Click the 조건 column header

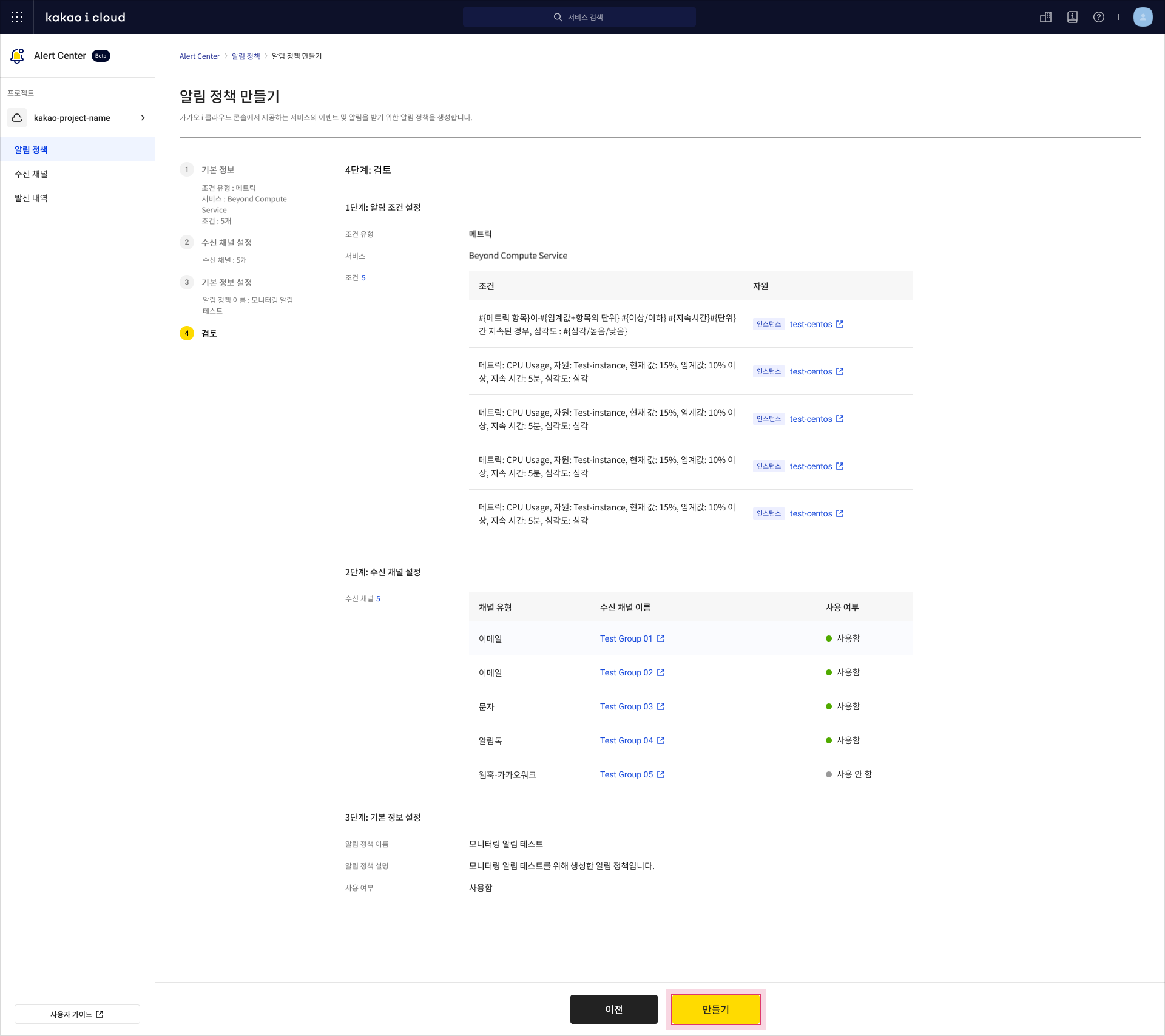coord(487,286)
